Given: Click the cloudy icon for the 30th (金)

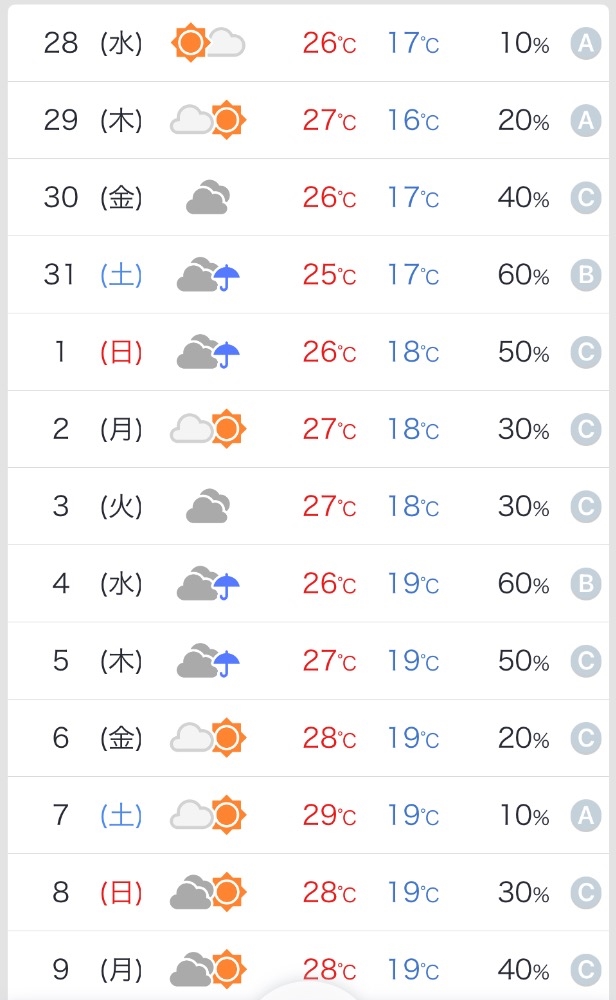Looking at the screenshot, I should [x=208, y=197].
